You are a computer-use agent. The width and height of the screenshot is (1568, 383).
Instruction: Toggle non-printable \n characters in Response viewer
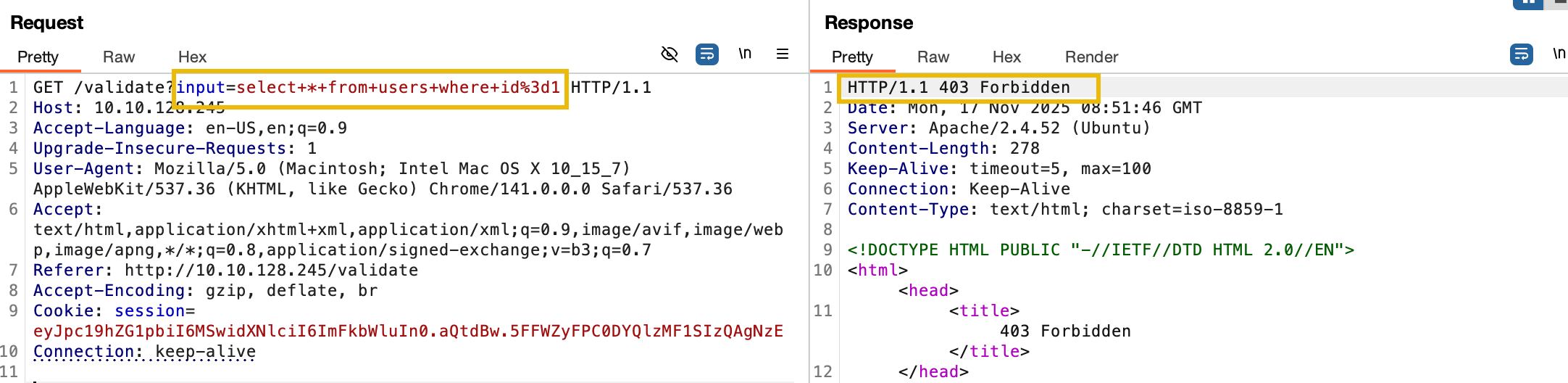pyautogui.click(x=1559, y=53)
